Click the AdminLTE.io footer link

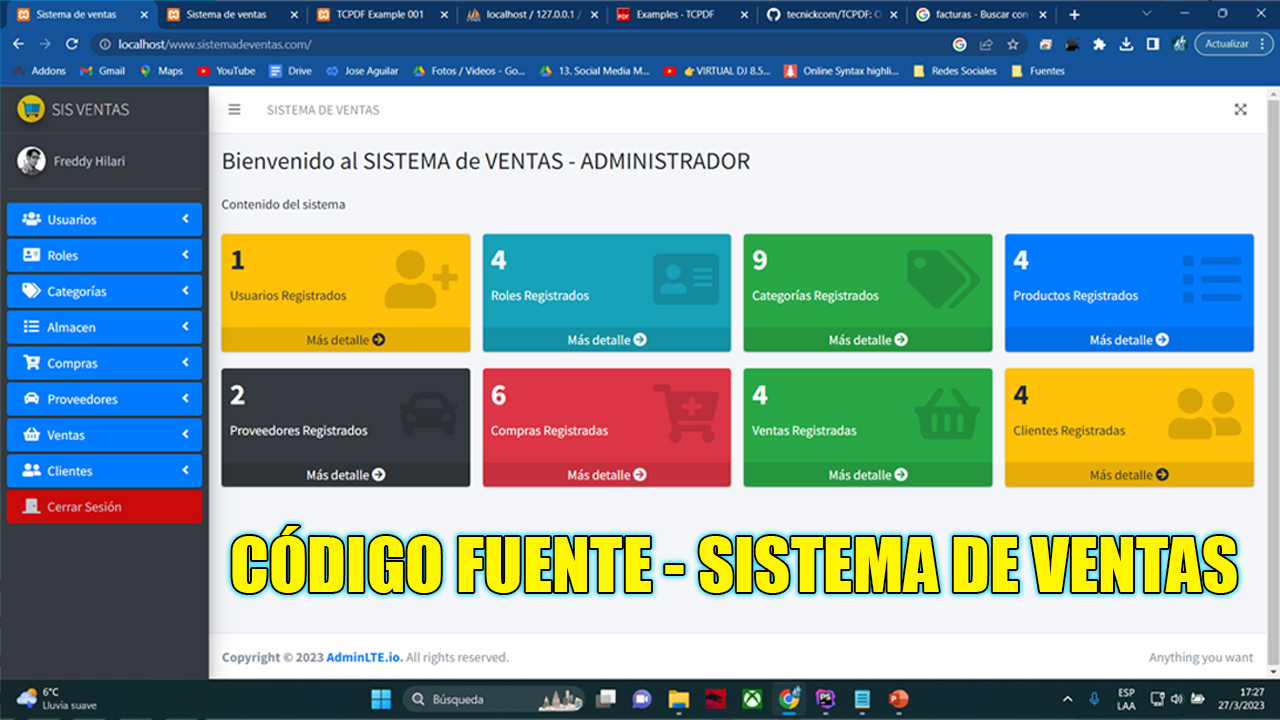(363, 657)
